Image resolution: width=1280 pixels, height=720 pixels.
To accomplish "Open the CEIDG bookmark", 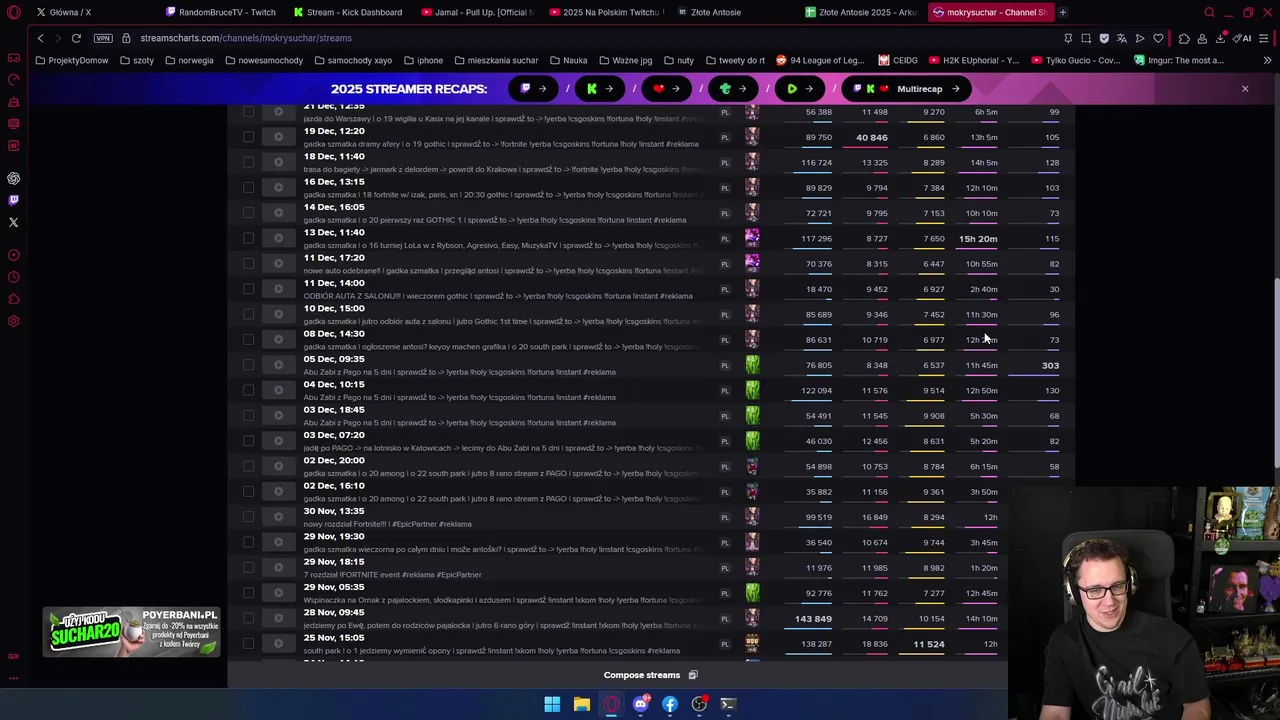I will 898,60.
